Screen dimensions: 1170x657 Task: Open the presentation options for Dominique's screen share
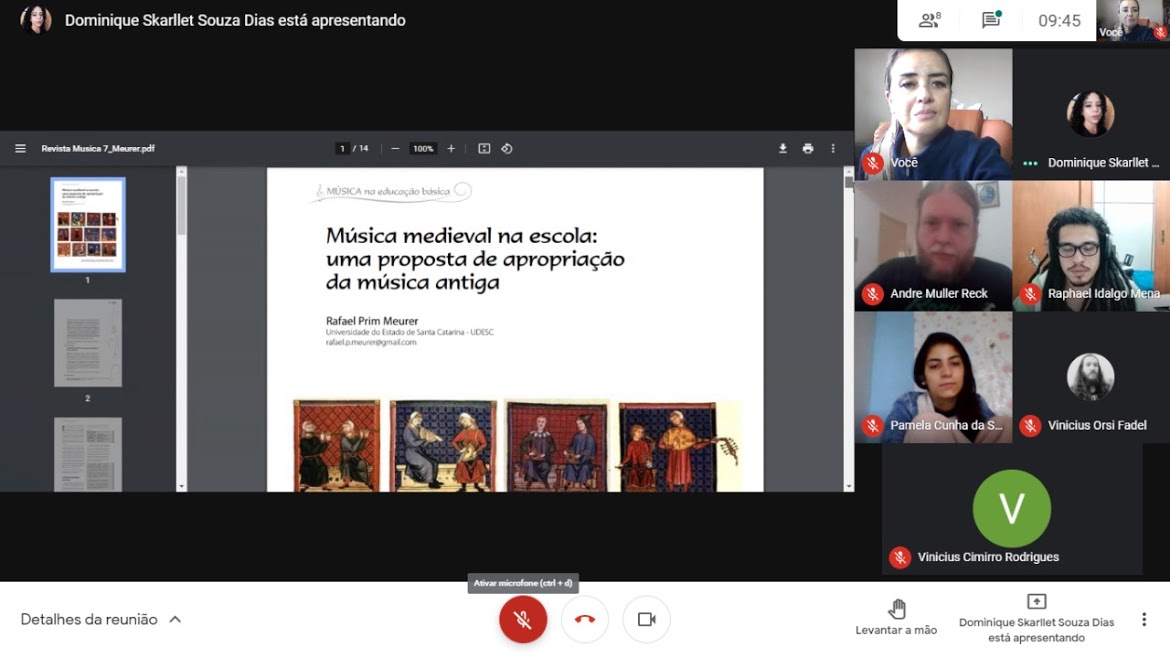click(1036, 618)
